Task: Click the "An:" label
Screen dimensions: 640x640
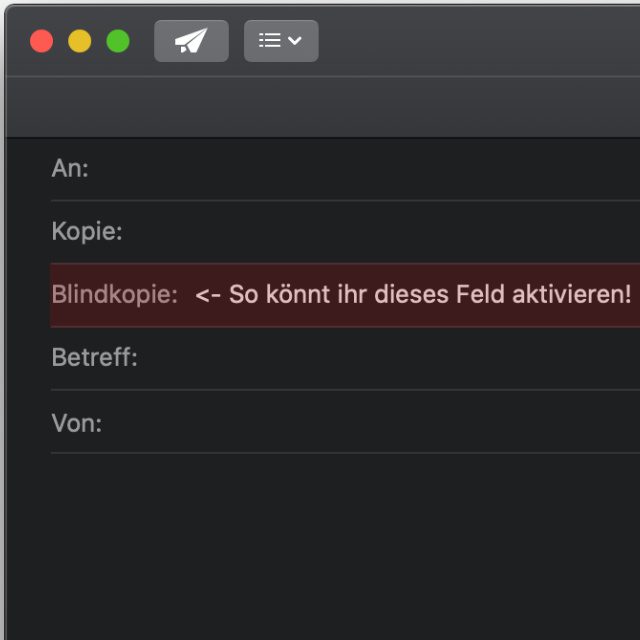Action: coord(70,169)
